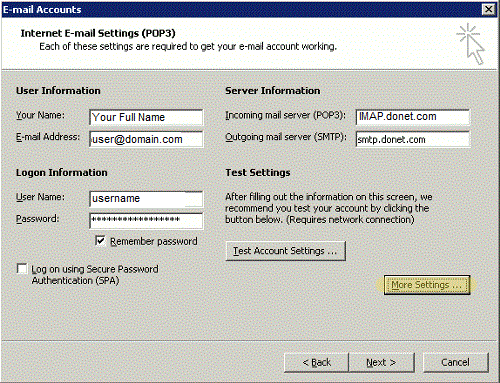This screenshot has height=383, width=500.
Task: Enable Log on using Secure Password Authentication
Action: coord(22,269)
